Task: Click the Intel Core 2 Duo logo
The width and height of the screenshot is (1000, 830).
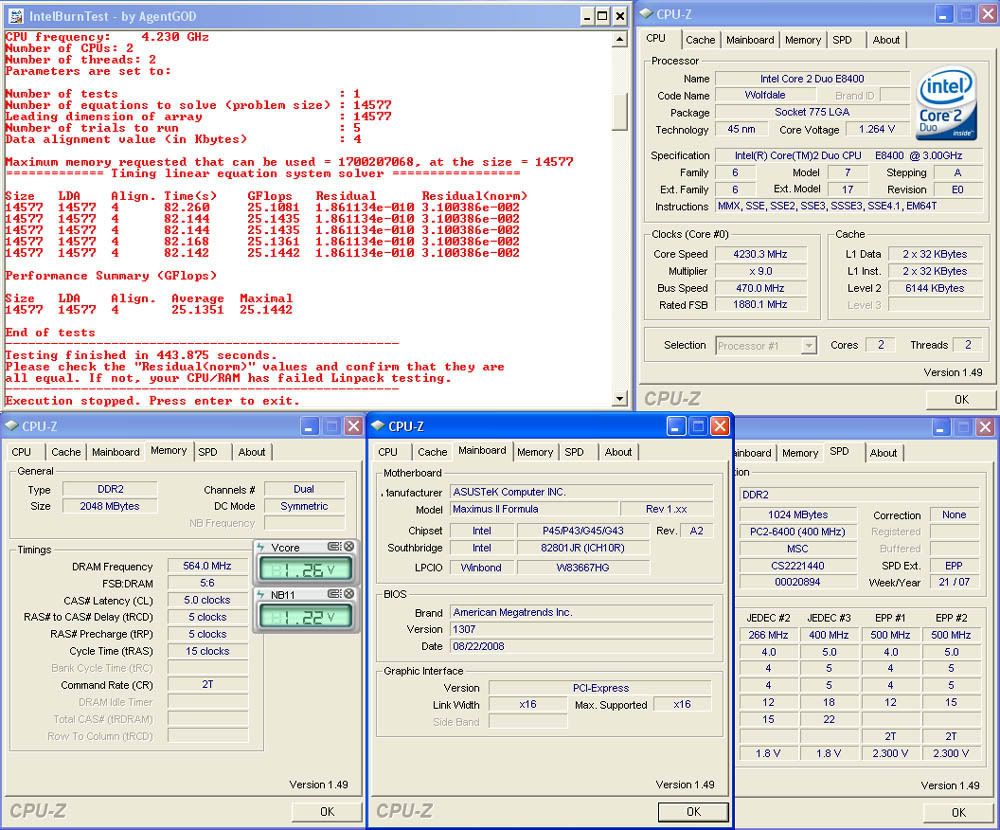Action: pyautogui.click(x=946, y=104)
